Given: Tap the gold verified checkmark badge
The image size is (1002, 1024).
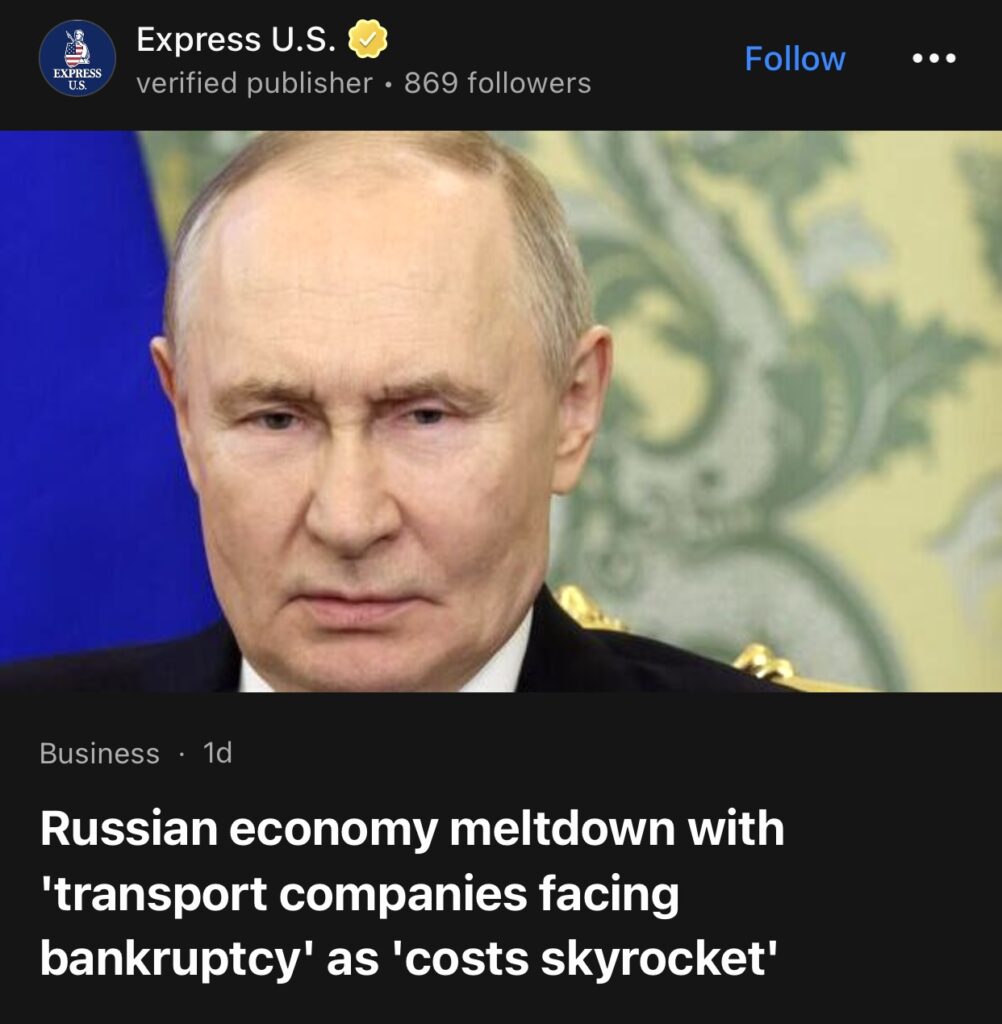Looking at the screenshot, I should (x=368, y=39).
